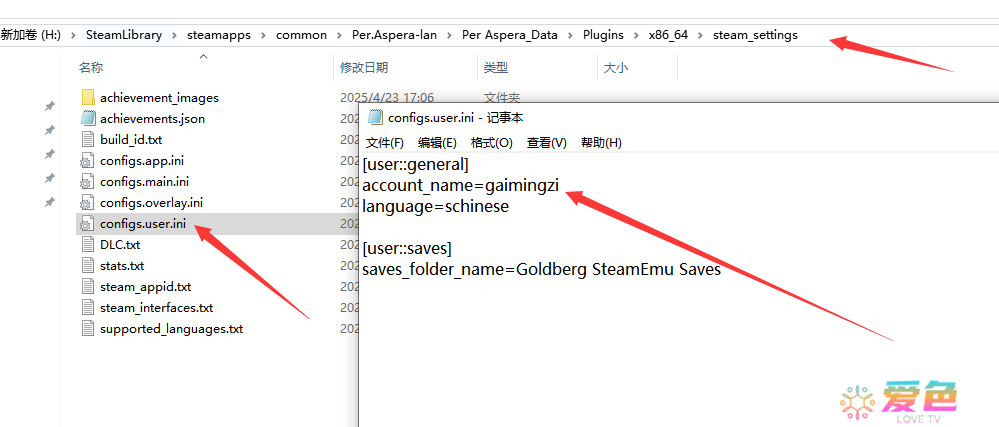Go to 新加卷 (H:) in the address bar
This screenshot has height=427, width=999.
click(31, 35)
